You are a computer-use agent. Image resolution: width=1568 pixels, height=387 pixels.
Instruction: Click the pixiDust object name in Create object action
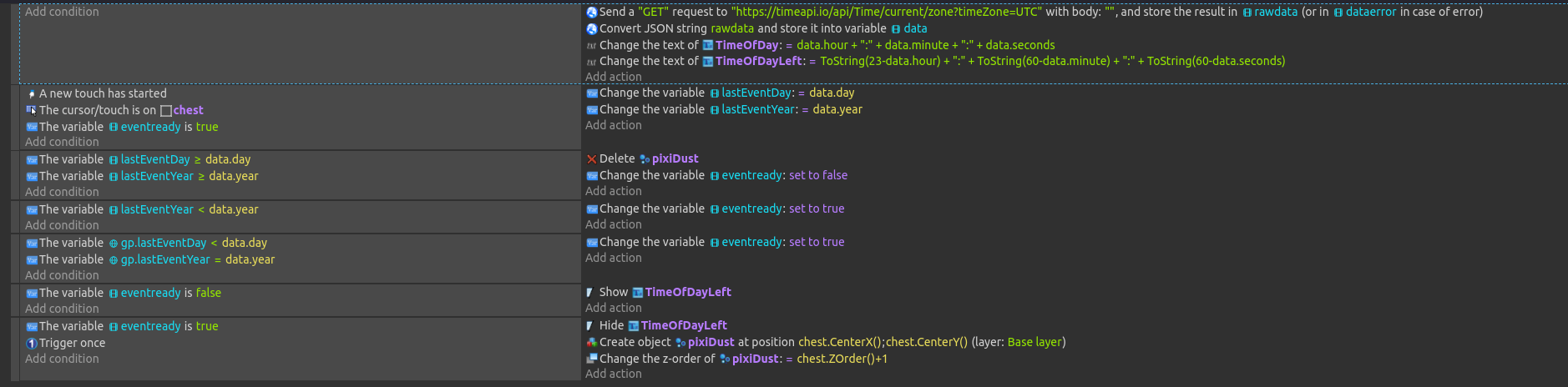(711, 342)
